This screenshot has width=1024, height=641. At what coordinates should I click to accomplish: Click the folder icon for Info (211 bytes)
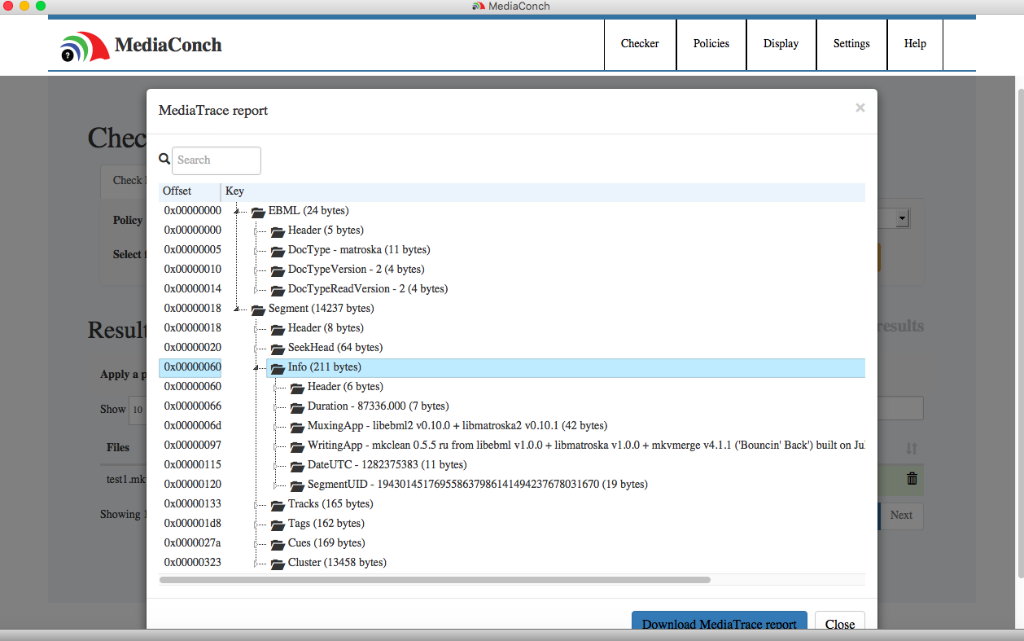pos(278,368)
